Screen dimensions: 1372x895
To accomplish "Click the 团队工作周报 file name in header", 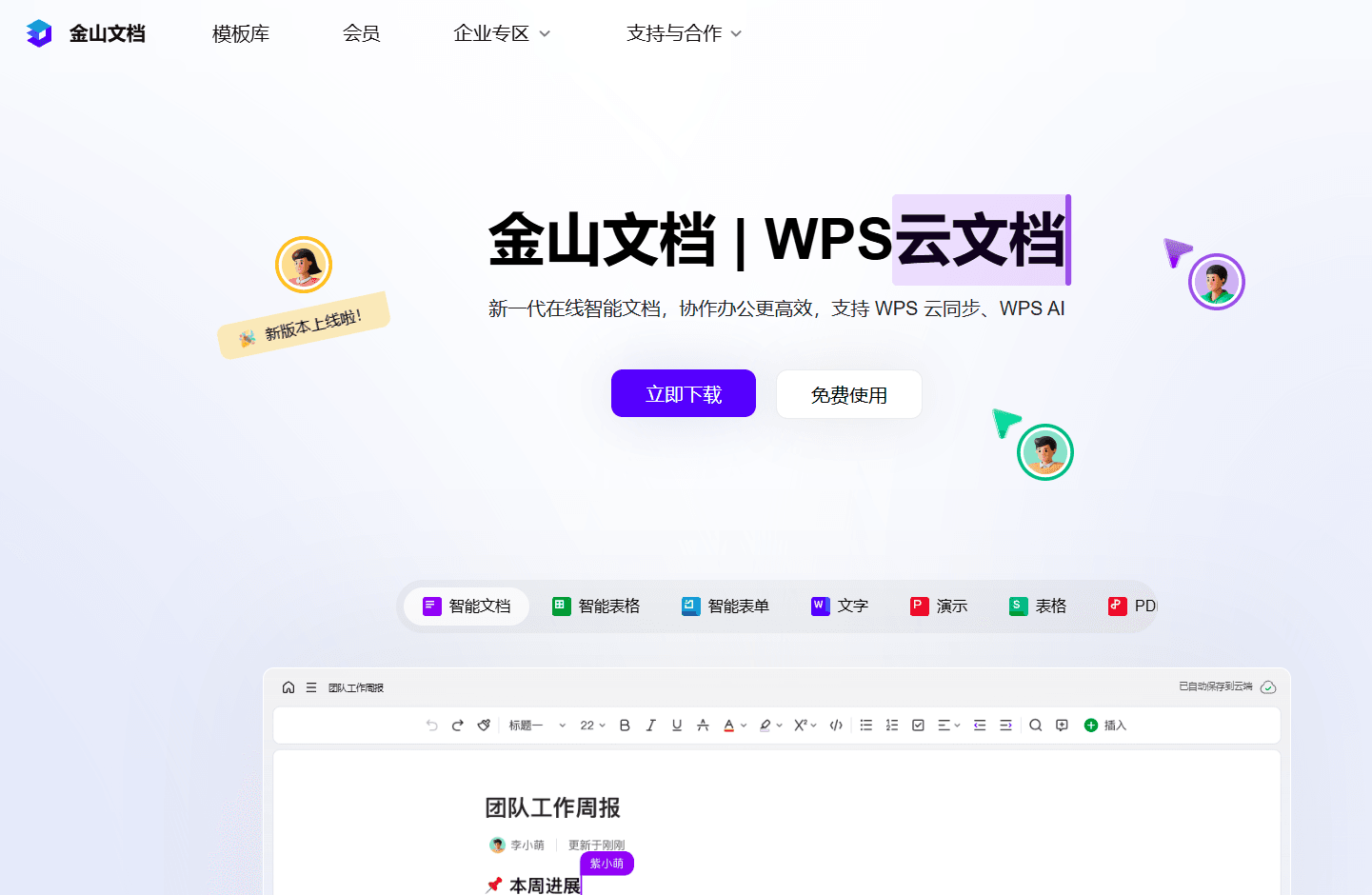I will point(356,688).
